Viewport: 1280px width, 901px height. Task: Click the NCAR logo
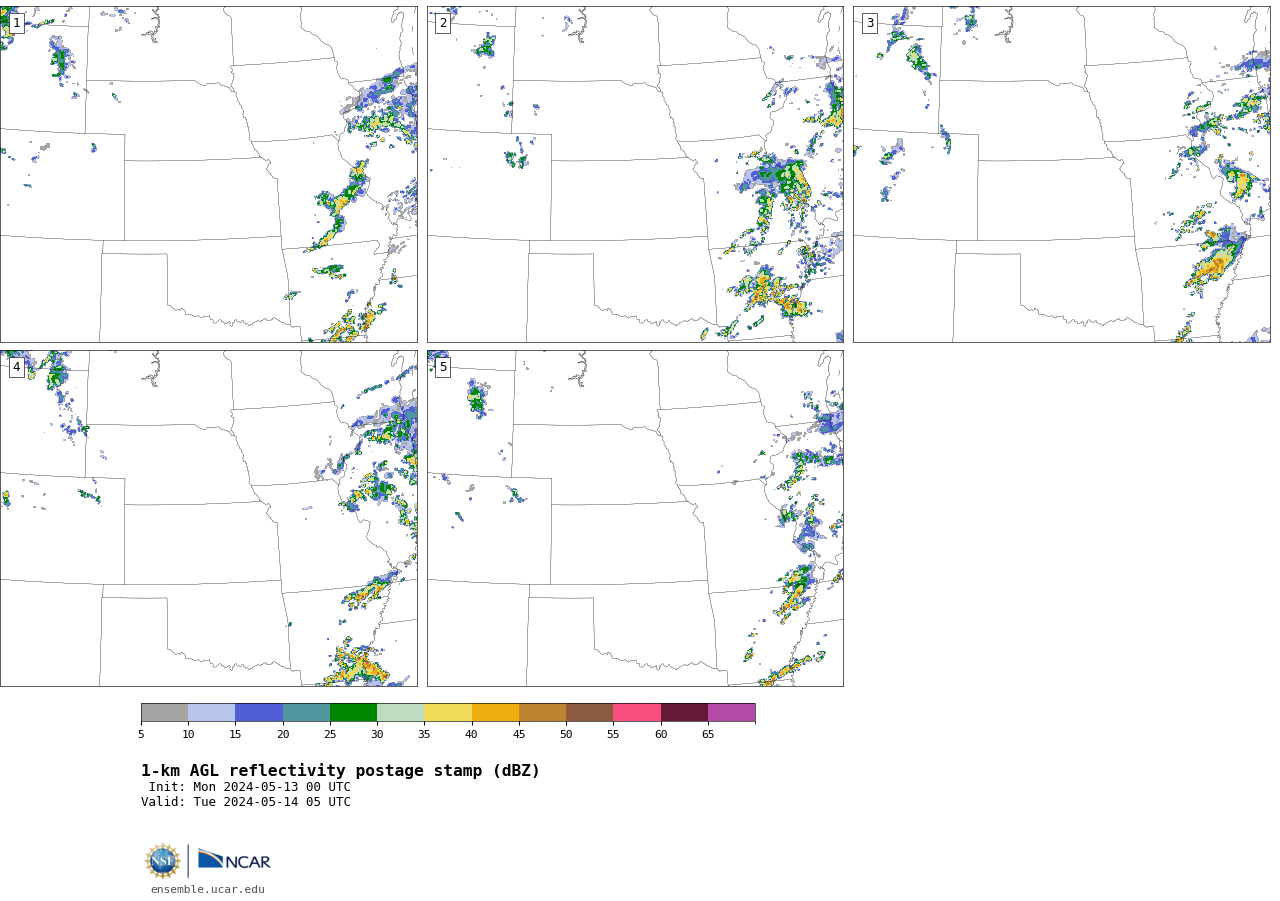pyautogui.click(x=234, y=860)
